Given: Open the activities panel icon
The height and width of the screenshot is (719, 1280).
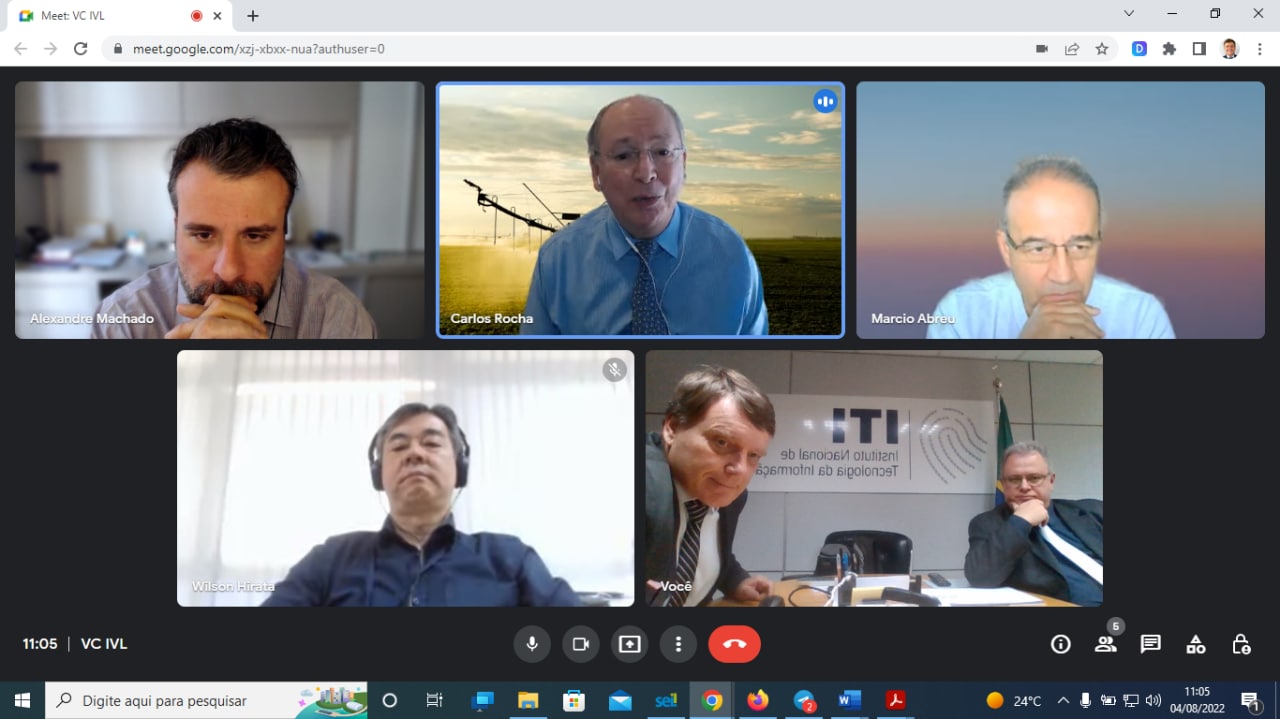Looking at the screenshot, I should click(1195, 644).
